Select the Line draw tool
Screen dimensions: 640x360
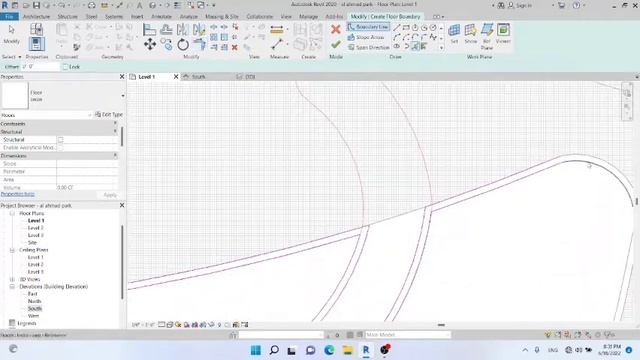click(x=396, y=28)
